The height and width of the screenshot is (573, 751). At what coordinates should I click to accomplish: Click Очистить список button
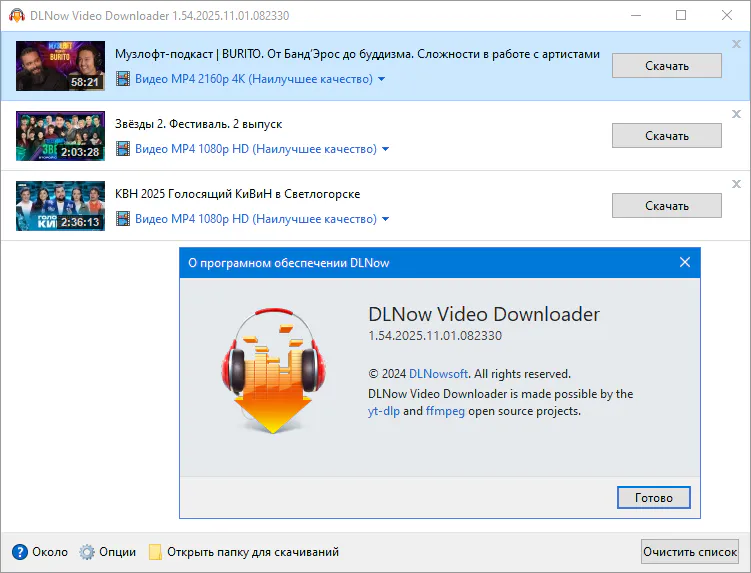tap(690, 551)
